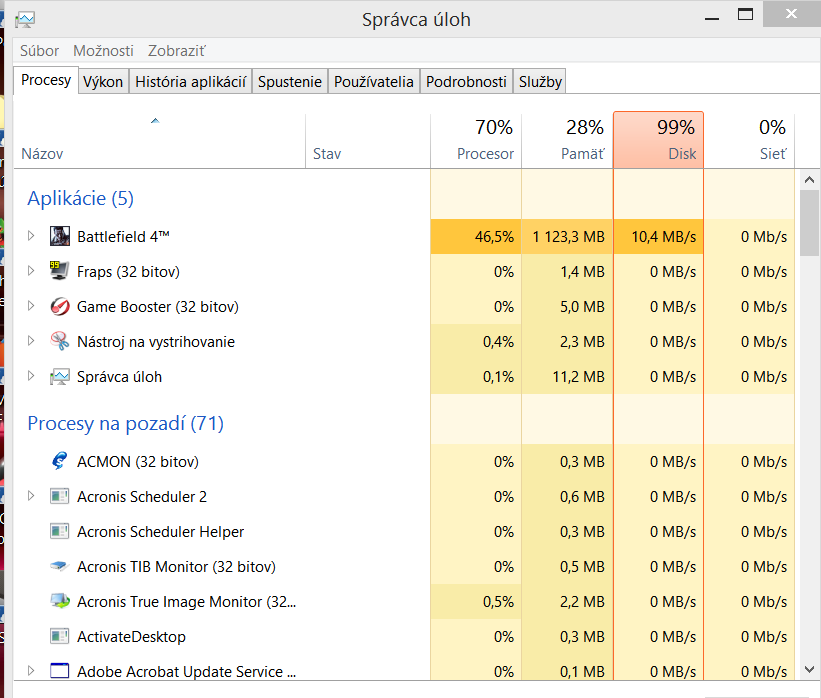The width and height of the screenshot is (821, 698).
Task: Select the Fraps (32 bitov) row
Action: 404,271
